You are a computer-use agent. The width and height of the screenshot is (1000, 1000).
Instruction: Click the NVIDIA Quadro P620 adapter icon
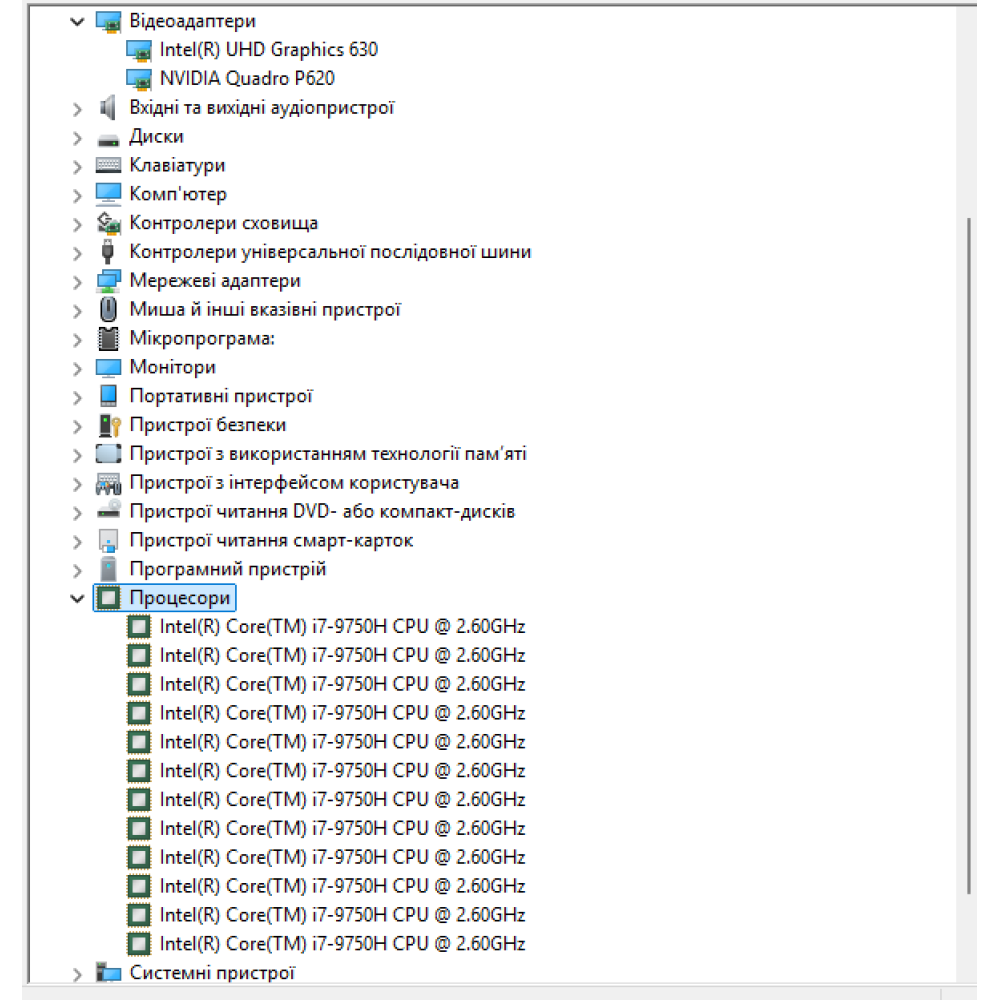click(139, 79)
